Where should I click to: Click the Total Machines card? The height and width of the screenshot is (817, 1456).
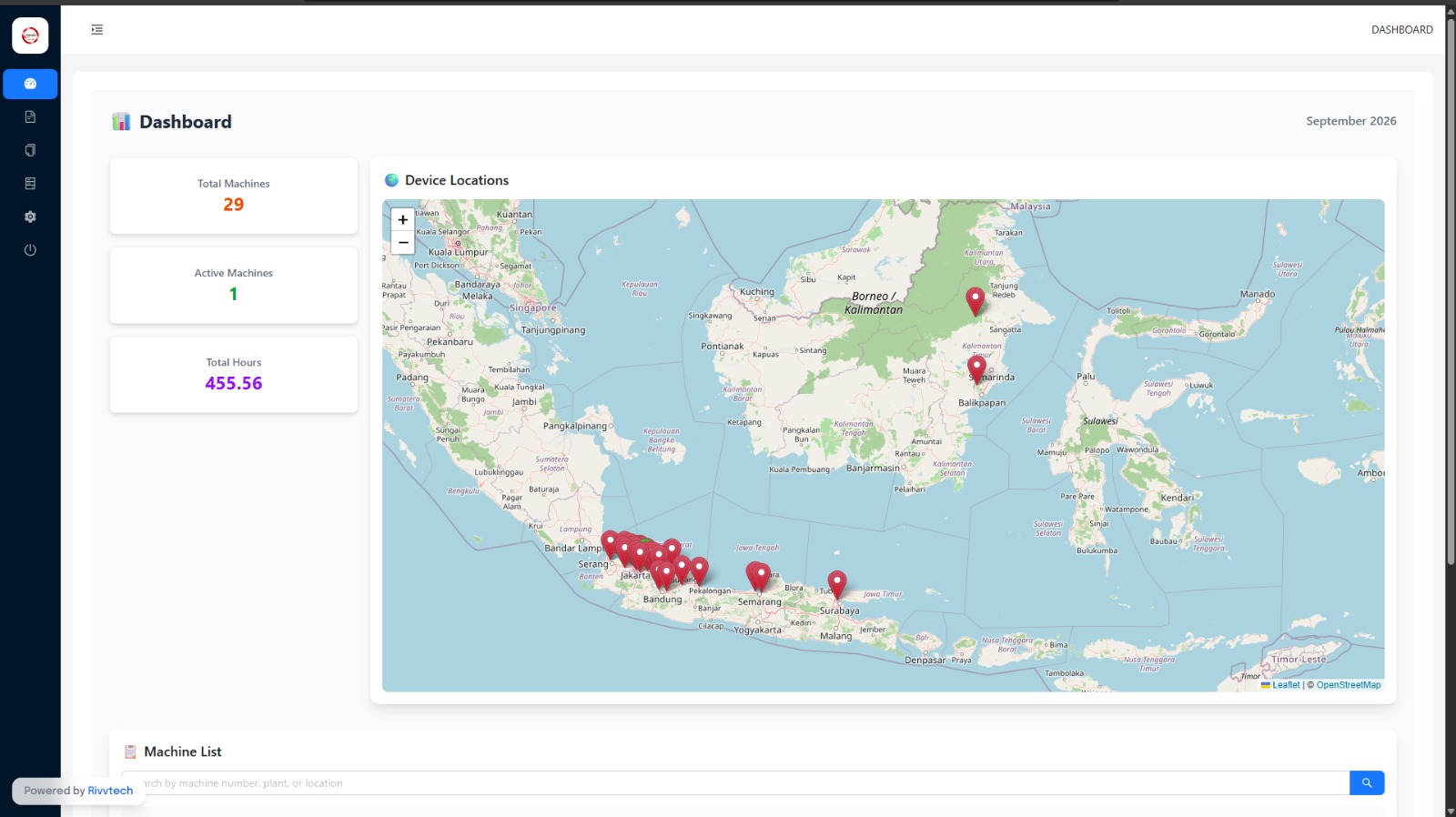coord(234,196)
